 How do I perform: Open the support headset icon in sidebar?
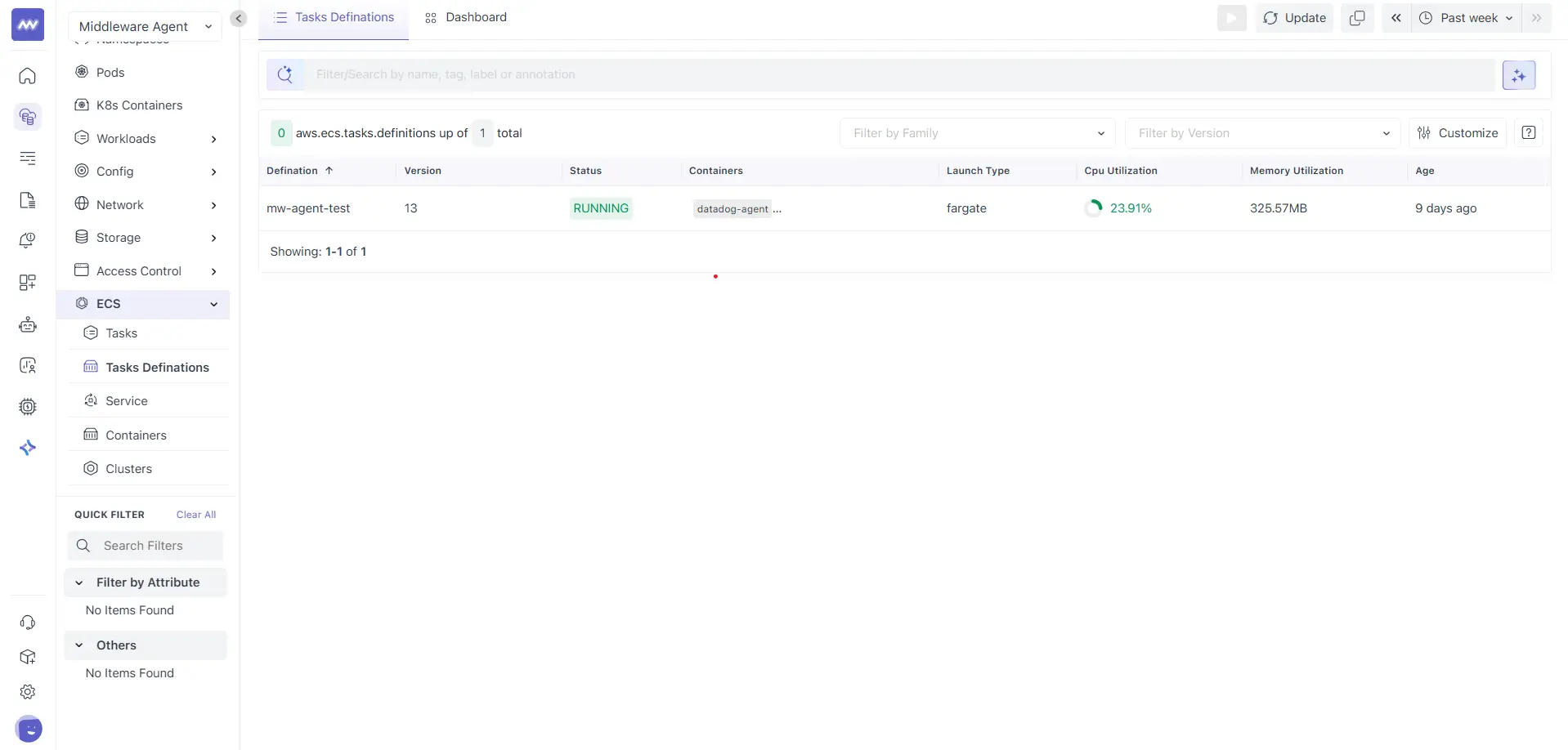click(x=28, y=622)
